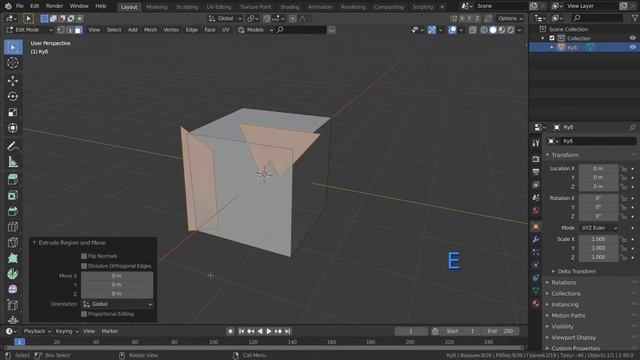This screenshot has height=360, width=640.
Task: Switch to face select mode
Action: click(x=78, y=30)
